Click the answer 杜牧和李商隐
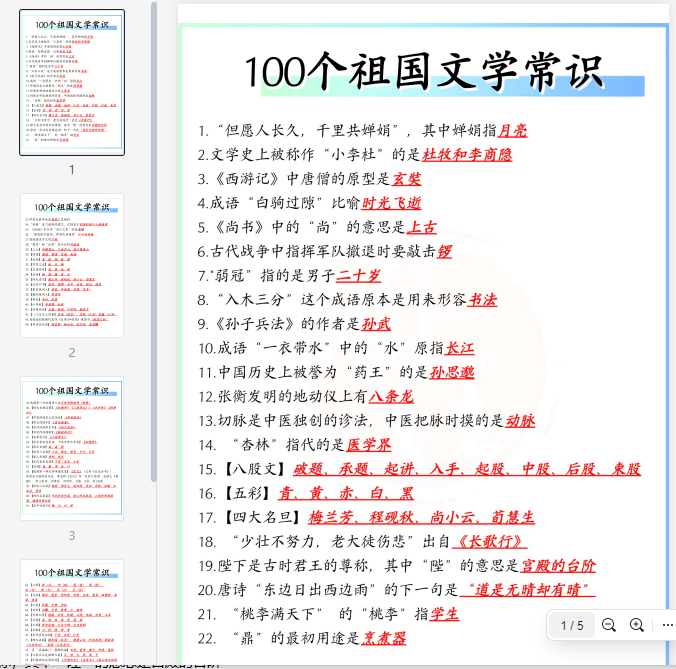Viewport: 676px width, 669px height. (x=467, y=155)
